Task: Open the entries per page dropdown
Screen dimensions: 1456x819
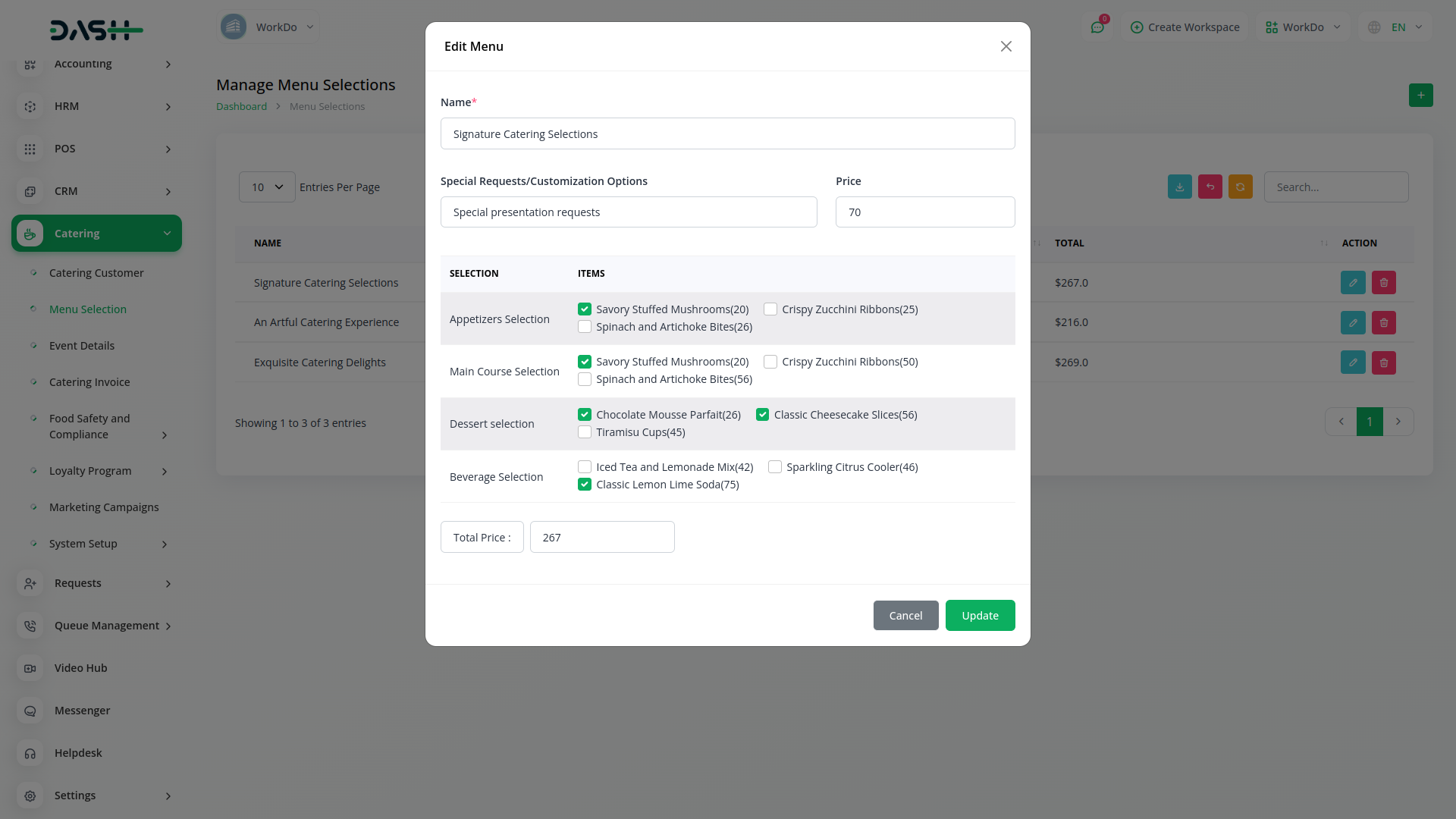Action: 267,187
